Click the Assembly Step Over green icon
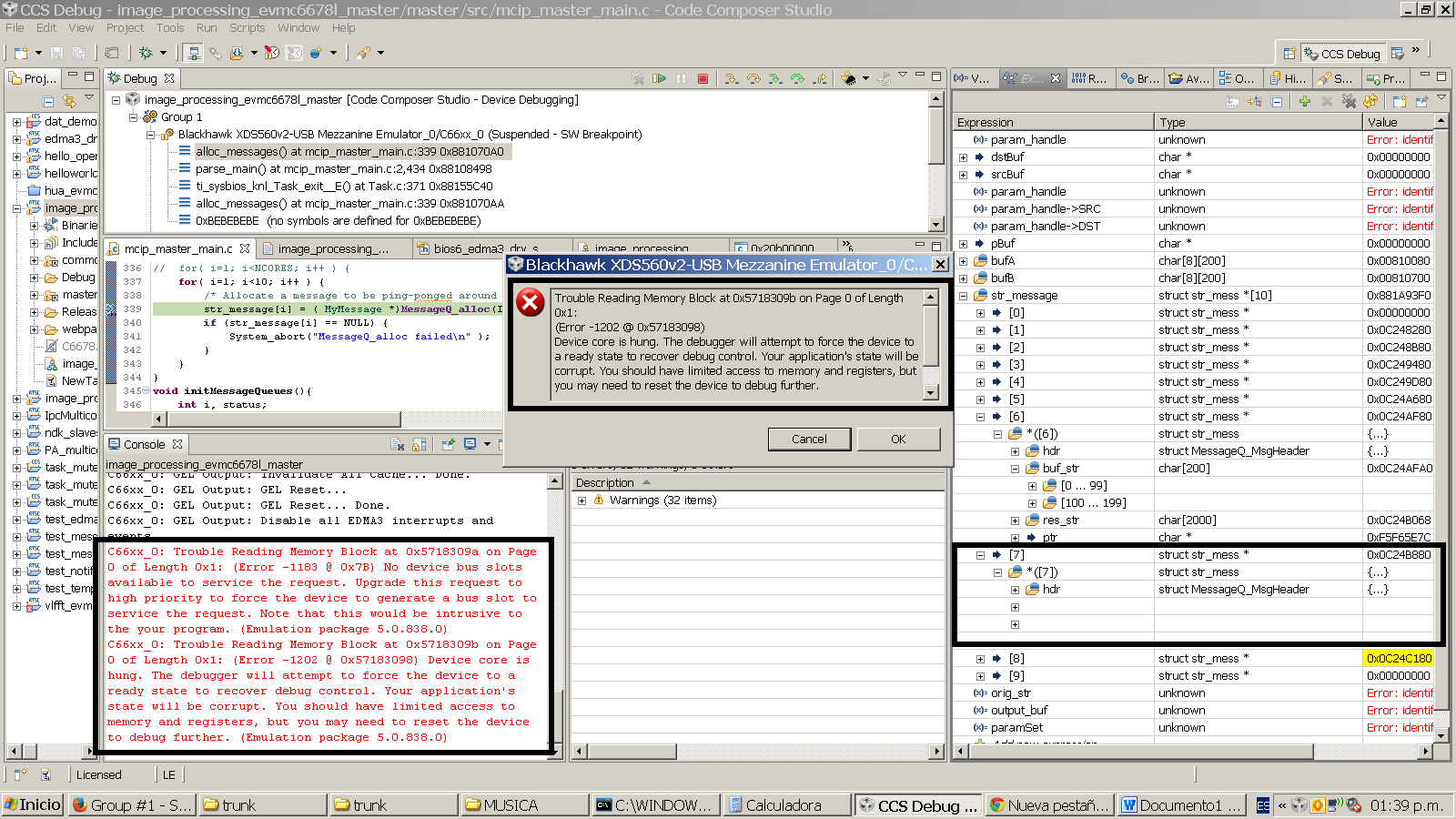The image size is (1456, 819). [797, 79]
